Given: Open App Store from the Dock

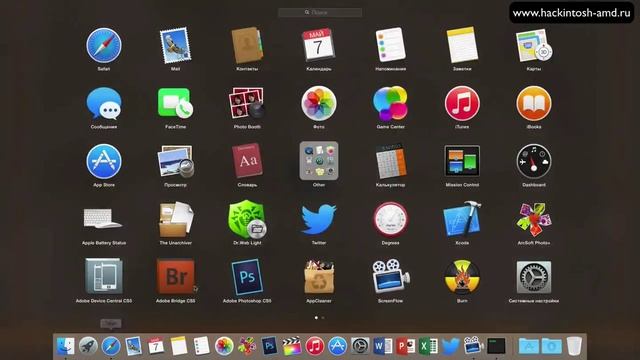Looking at the screenshot, I should click(x=338, y=347).
